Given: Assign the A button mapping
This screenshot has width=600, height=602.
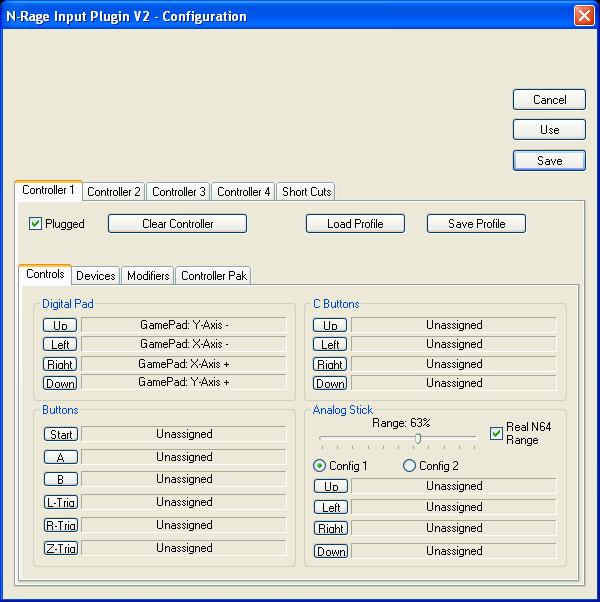Looking at the screenshot, I should pyautogui.click(x=61, y=457).
